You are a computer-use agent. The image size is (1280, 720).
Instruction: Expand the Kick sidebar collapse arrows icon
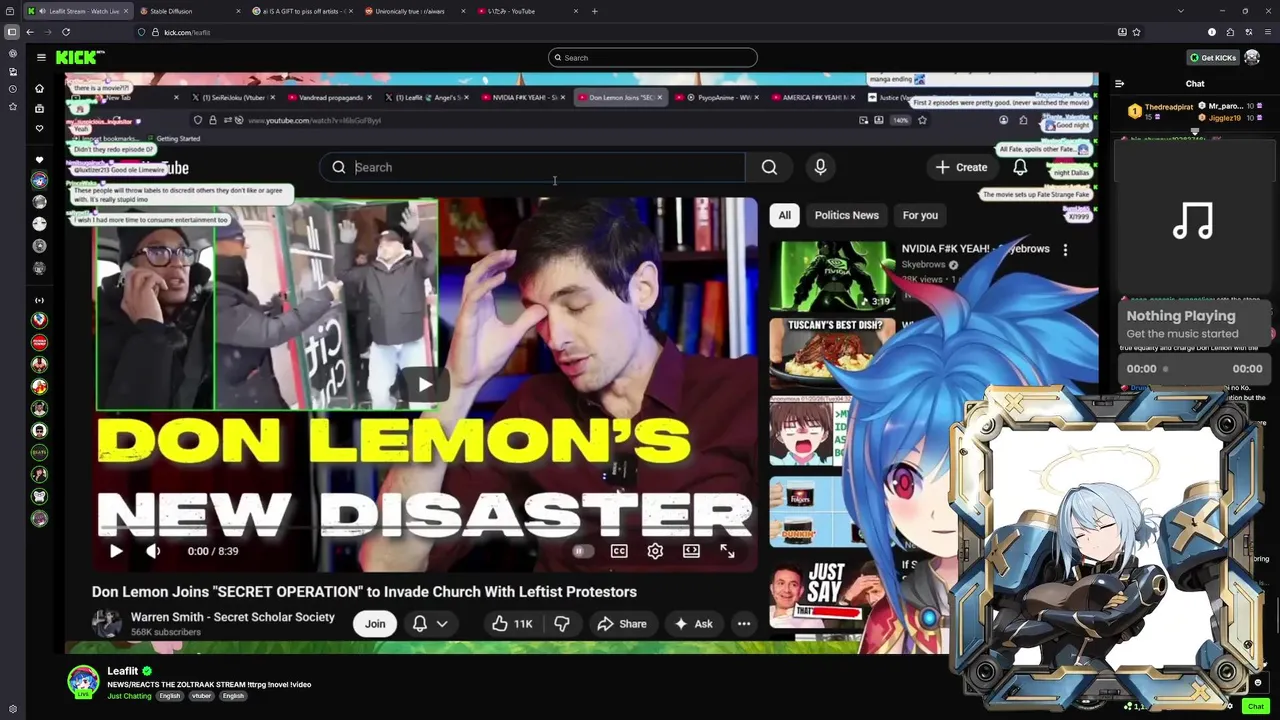click(x=39, y=300)
